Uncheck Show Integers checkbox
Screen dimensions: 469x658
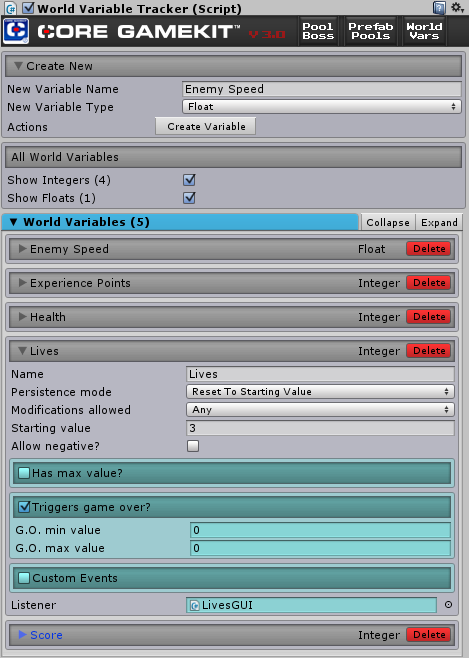189,180
